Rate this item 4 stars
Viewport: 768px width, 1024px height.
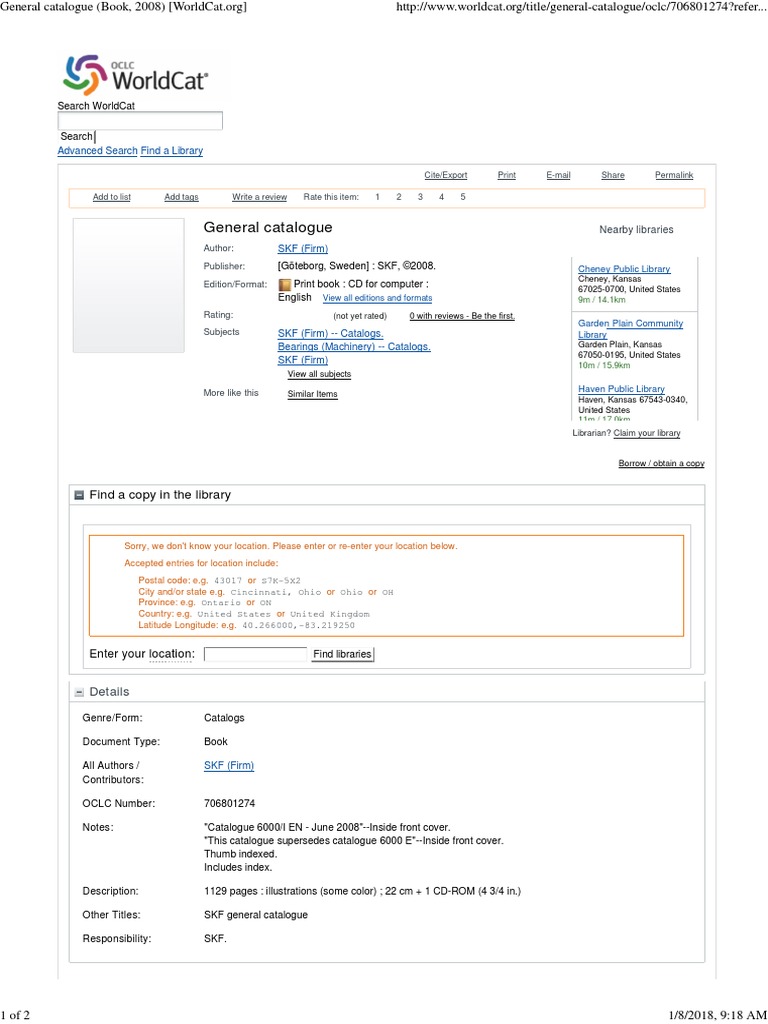441,197
